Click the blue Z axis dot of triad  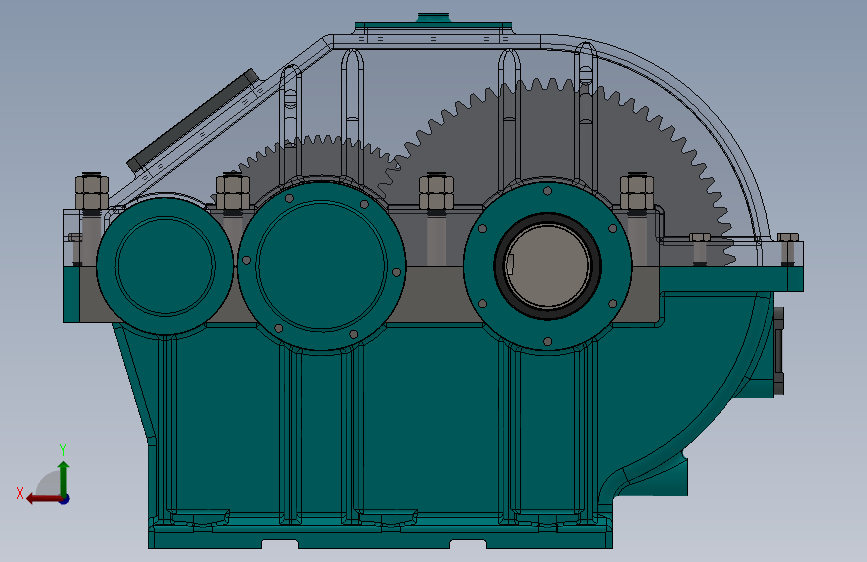65,499
